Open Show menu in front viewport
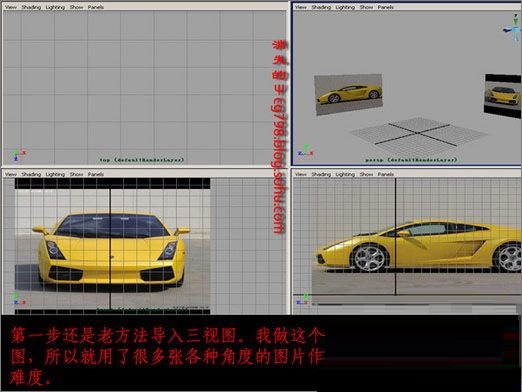 coord(76,174)
